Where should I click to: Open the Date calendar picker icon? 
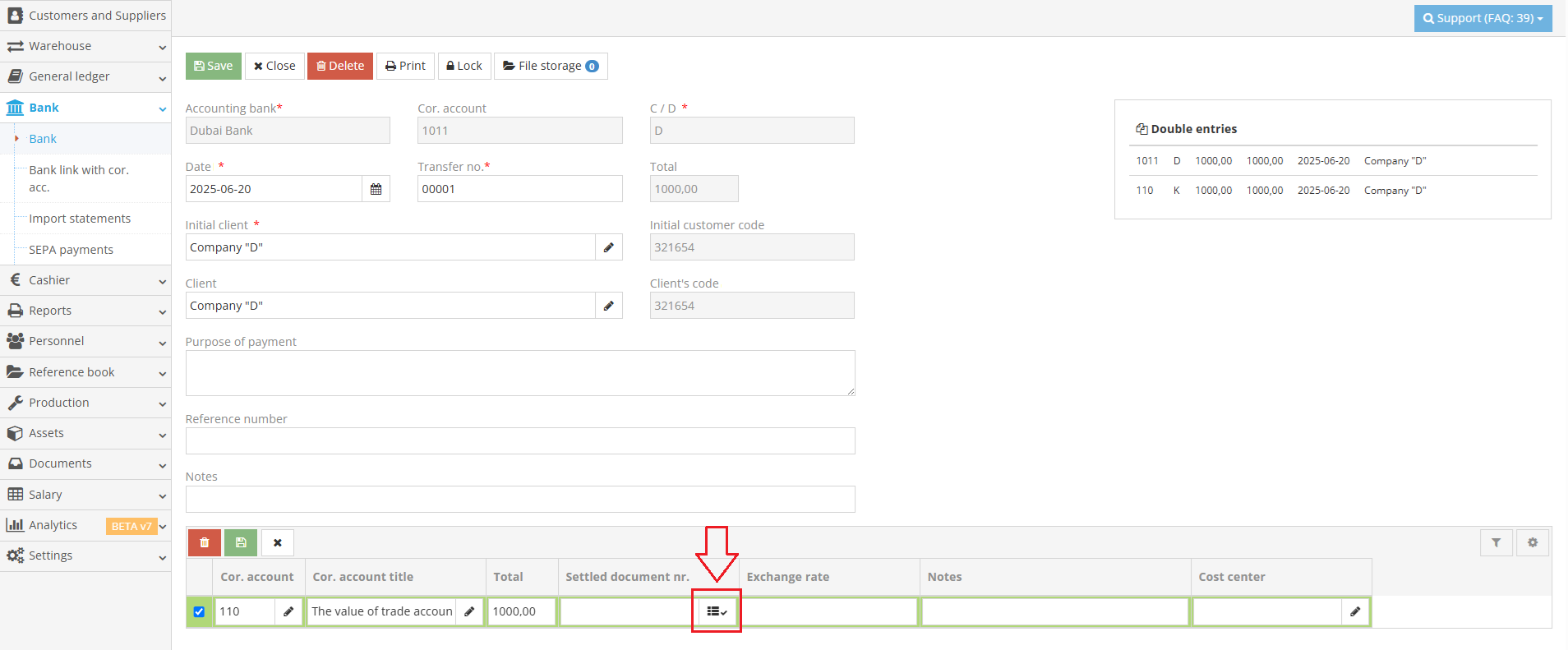(x=376, y=189)
